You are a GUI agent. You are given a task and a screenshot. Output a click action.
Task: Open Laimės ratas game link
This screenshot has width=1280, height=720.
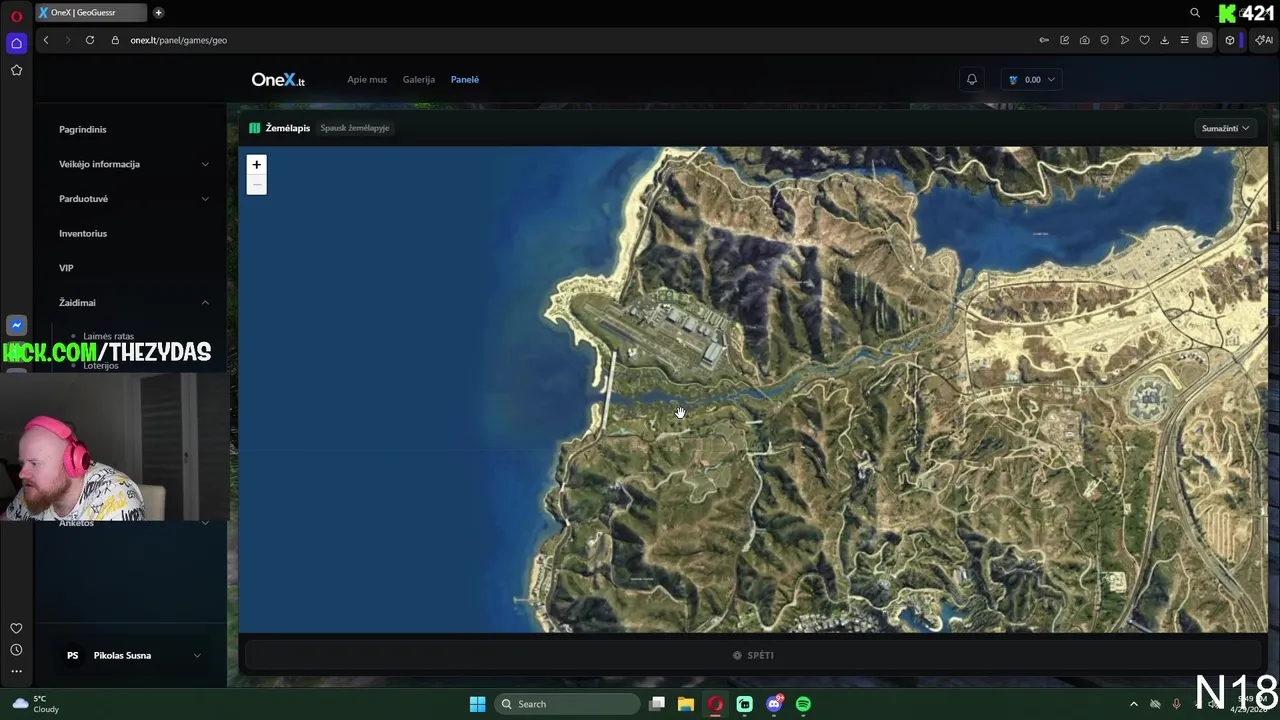(x=108, y=336)
